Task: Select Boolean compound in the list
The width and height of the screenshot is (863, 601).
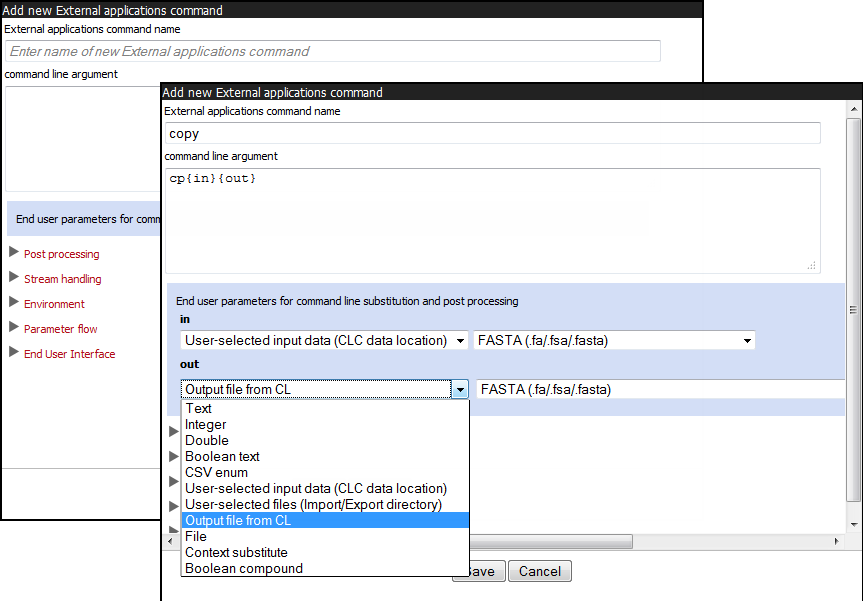Action: (x=243, y=568)
